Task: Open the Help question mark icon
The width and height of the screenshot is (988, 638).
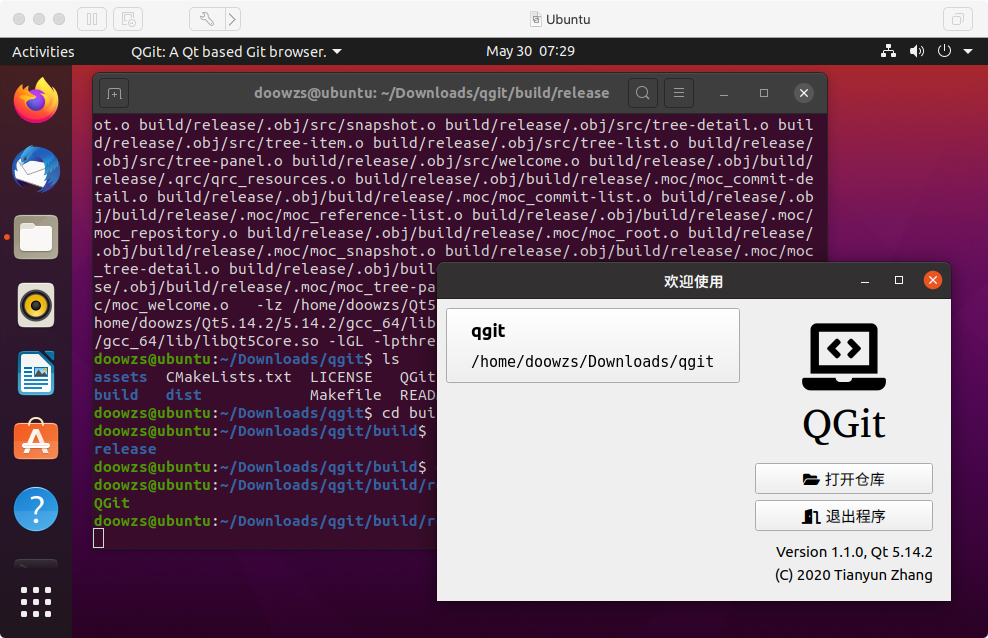Action: point(36,509)
